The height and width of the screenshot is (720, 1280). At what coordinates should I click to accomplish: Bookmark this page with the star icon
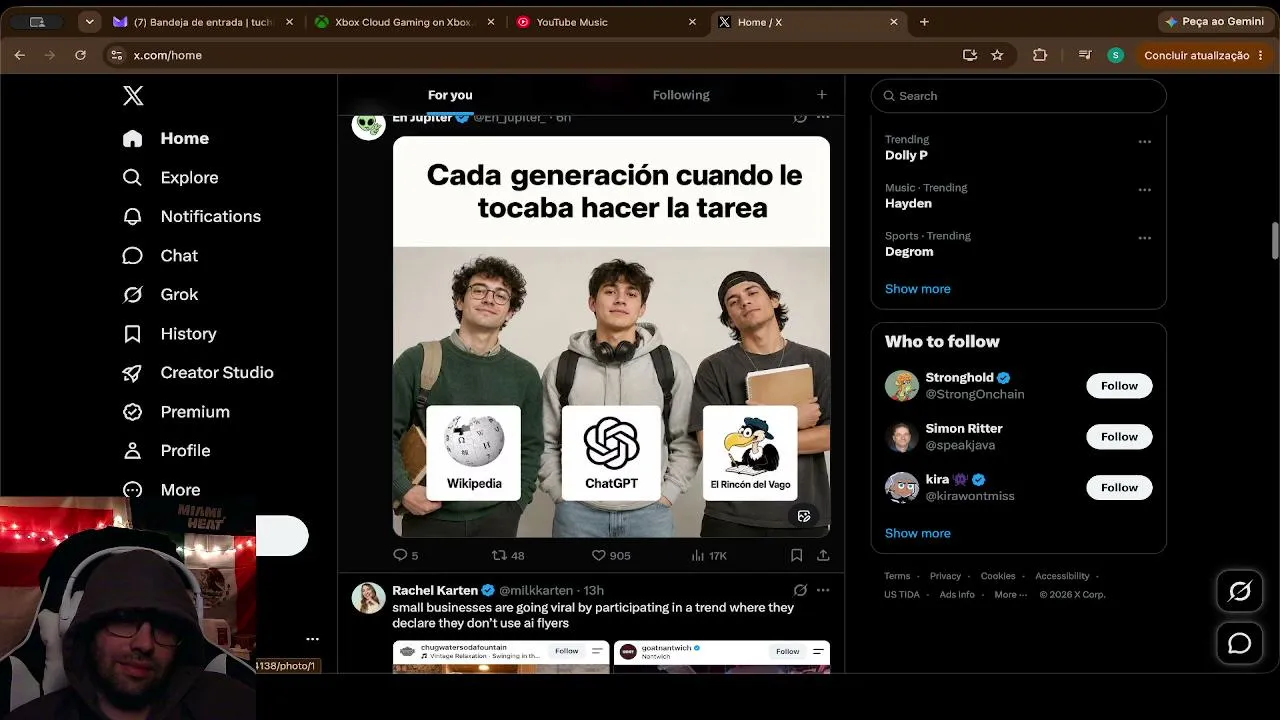coord(997,55)
